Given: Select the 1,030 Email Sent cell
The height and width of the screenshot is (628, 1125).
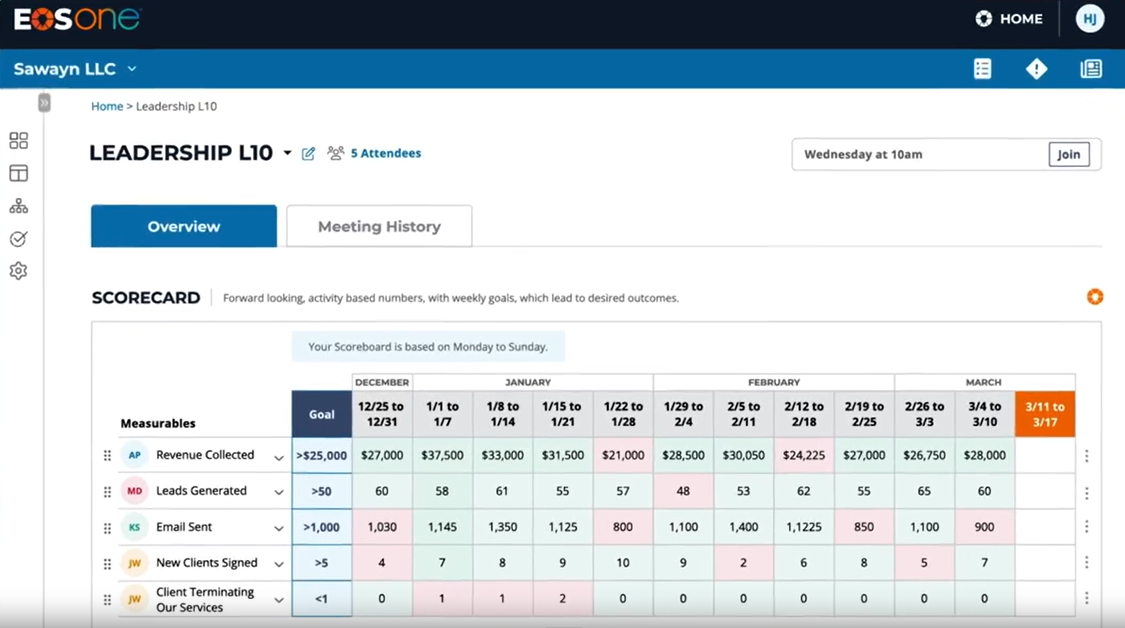Looking at the screenshot, I should (x=382, y=527).
